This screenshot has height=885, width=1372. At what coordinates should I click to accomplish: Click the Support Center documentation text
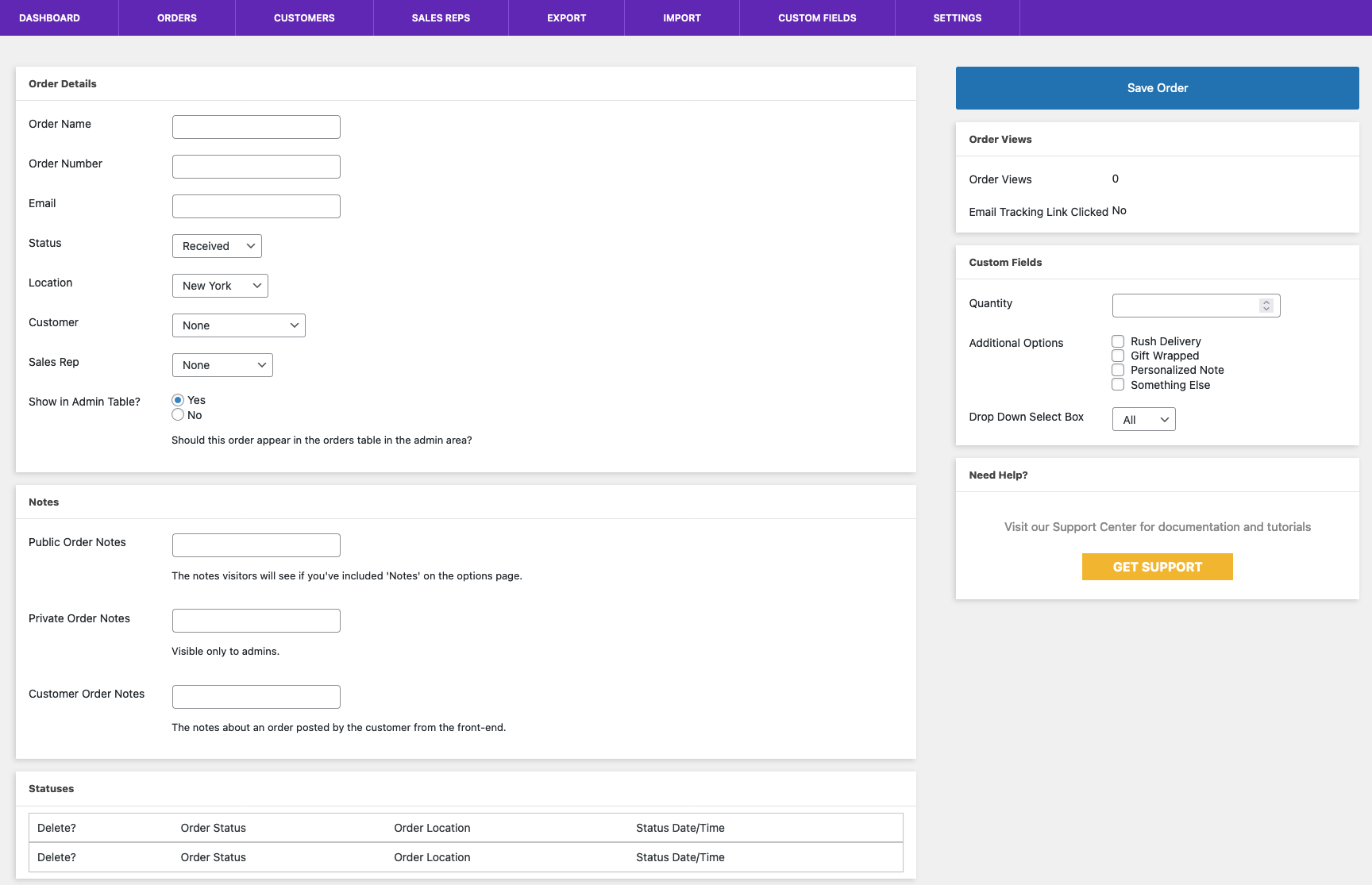(x=1158, y=527)
